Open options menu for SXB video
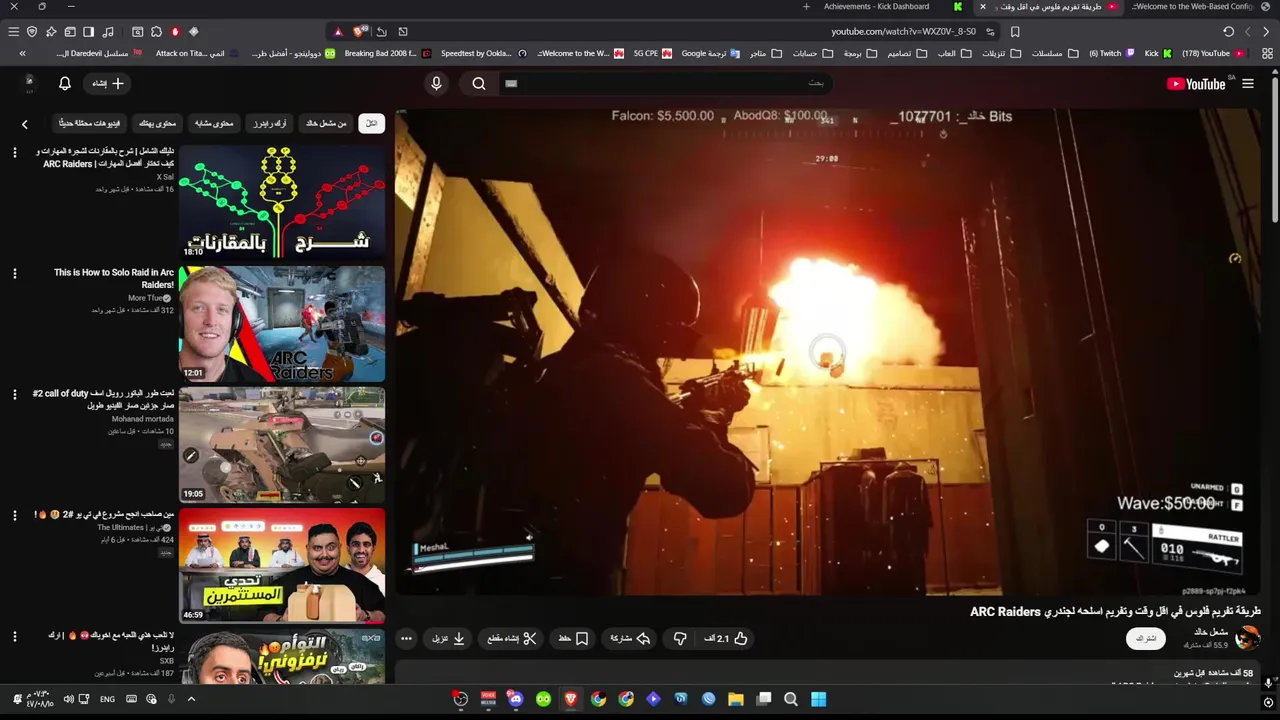The width and height of the screenshot is (1280, 720). point(15,636)
